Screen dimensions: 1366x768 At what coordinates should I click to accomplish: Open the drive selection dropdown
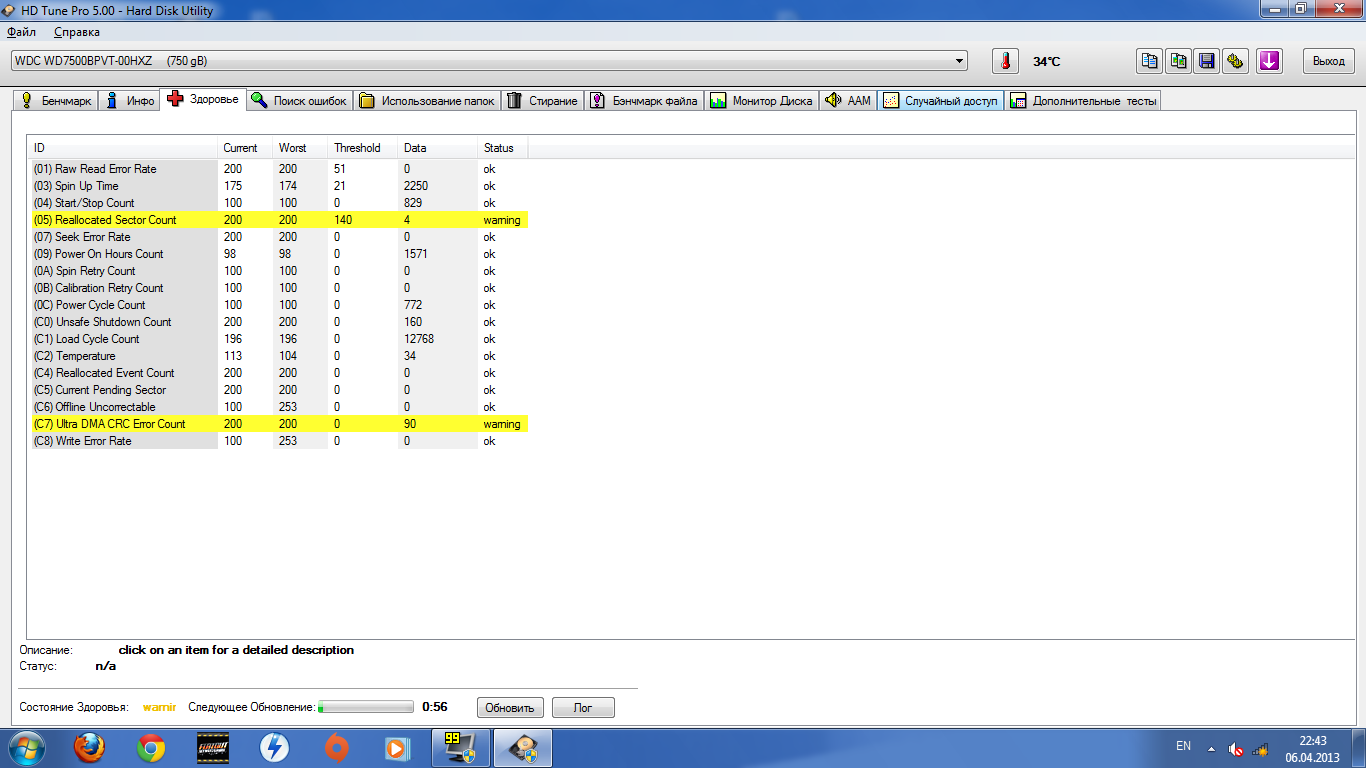[x=489, y=61]
